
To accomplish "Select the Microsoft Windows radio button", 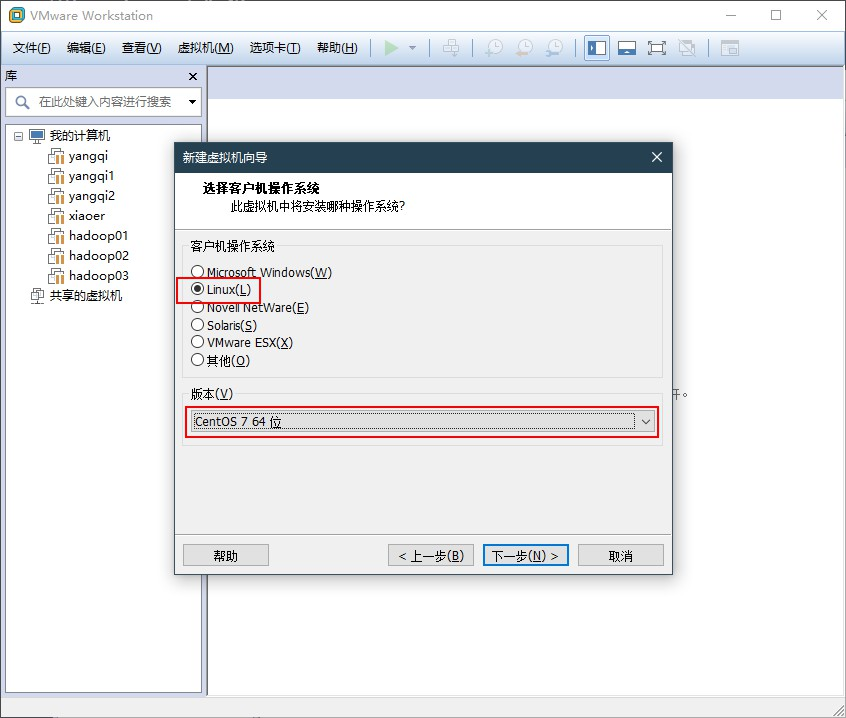I will 197,272.
